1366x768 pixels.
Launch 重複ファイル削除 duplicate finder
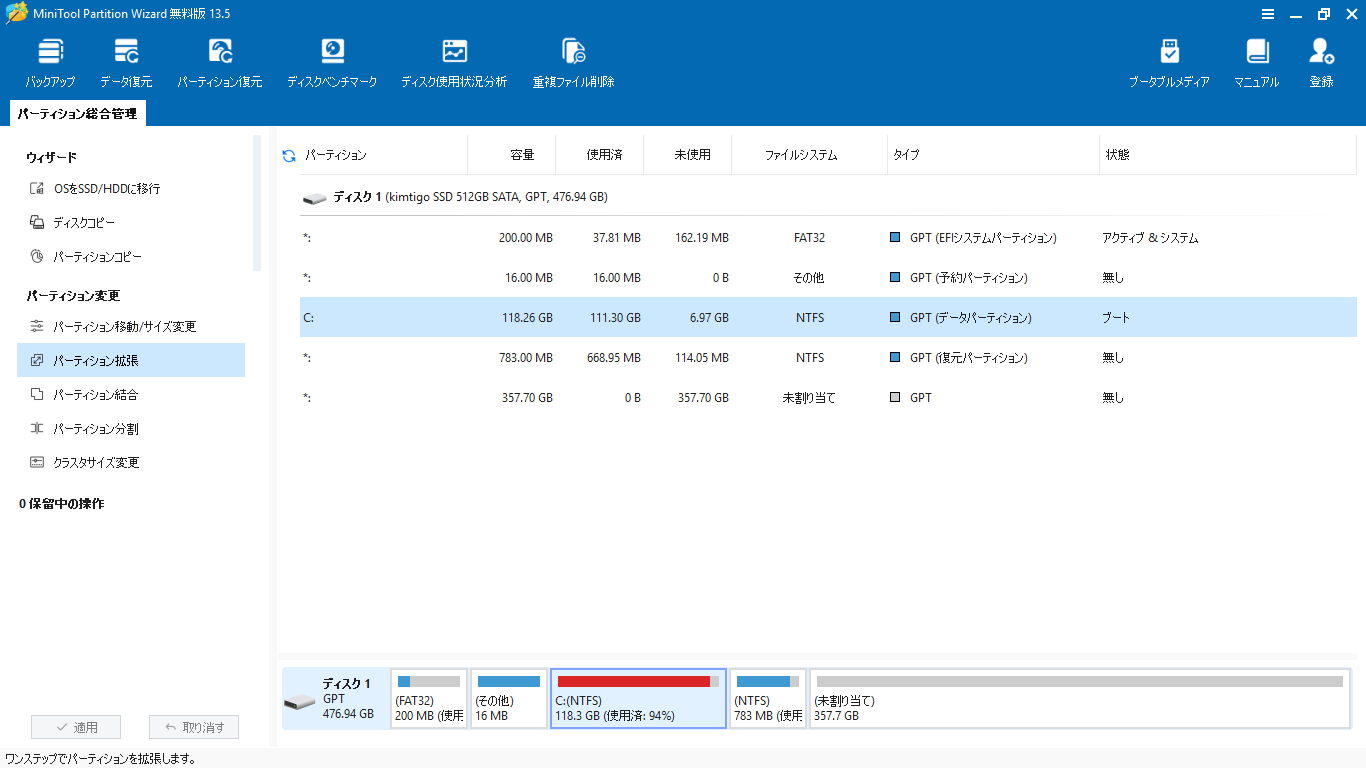coord(573,63)
